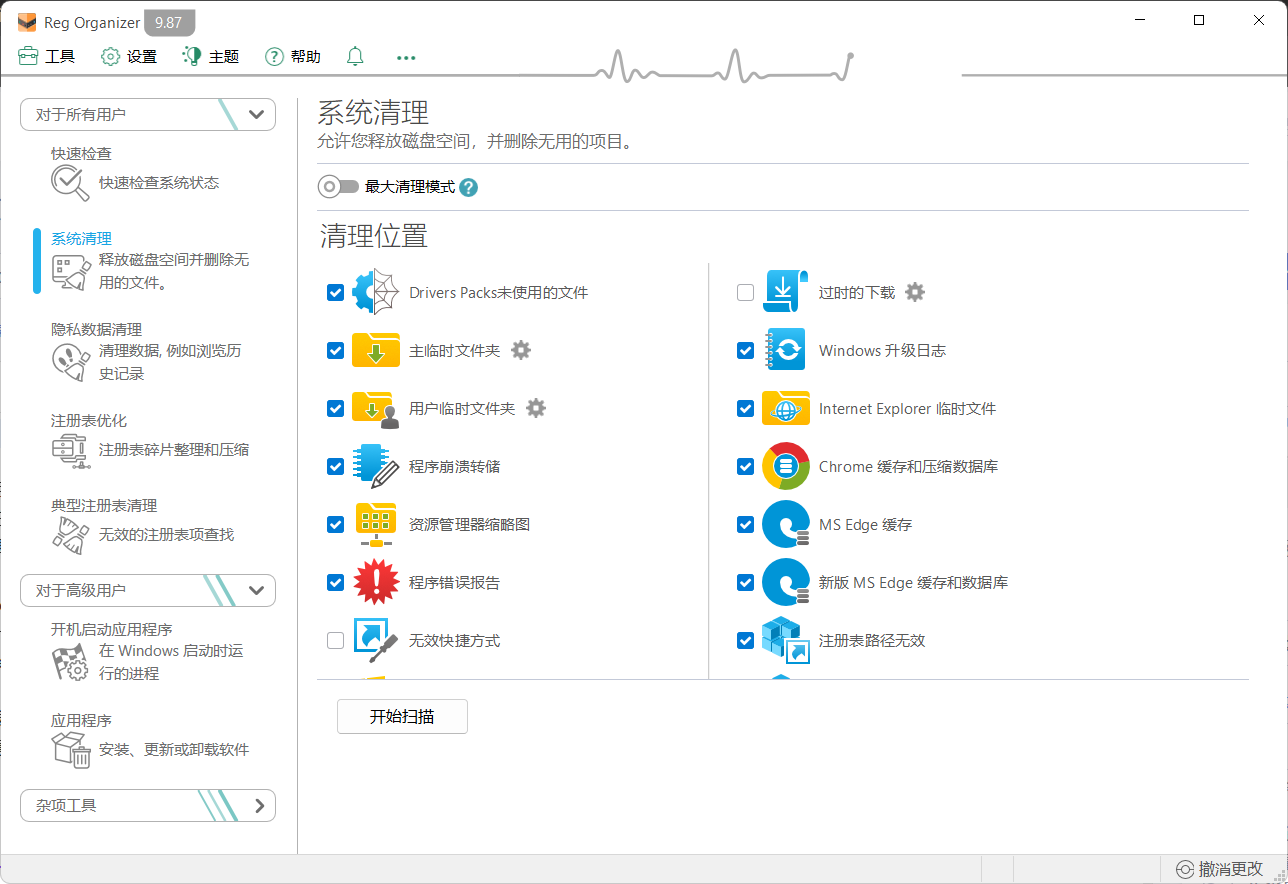Screen dimensions: 1288x884
Task: Open the 主题 menu
Action: tap(211, 57)
